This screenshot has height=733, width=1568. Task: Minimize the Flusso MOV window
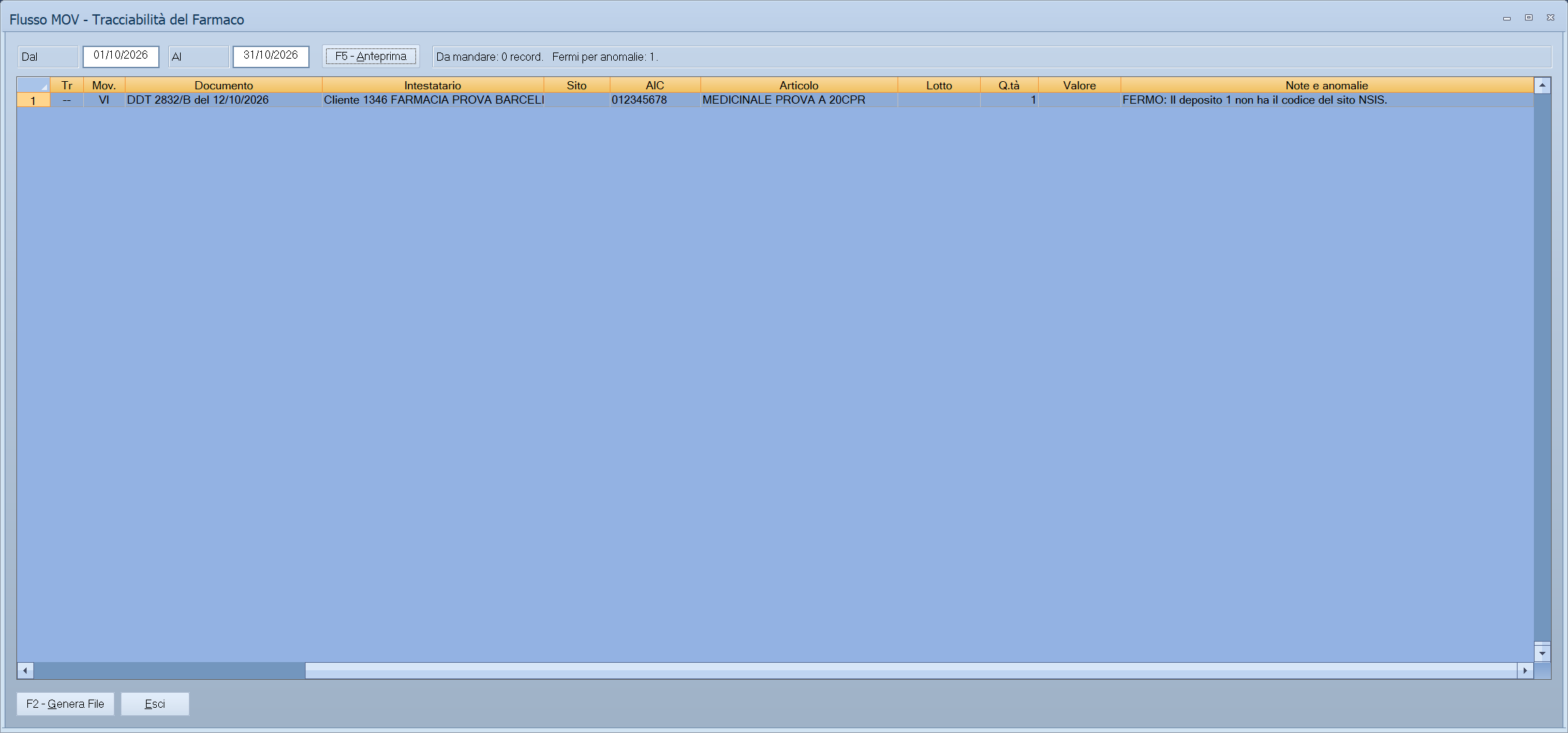coord(1507,18)
